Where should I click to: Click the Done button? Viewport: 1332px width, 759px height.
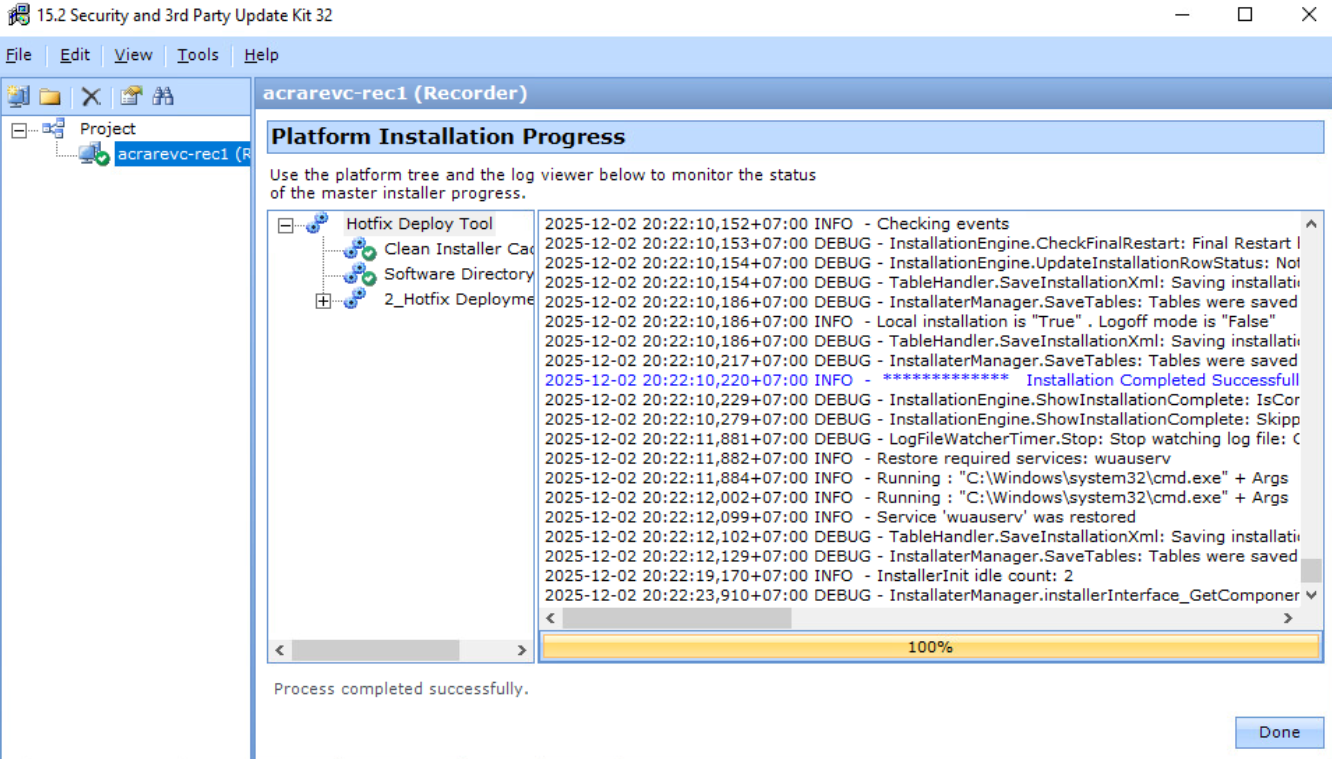point(1279,732)
